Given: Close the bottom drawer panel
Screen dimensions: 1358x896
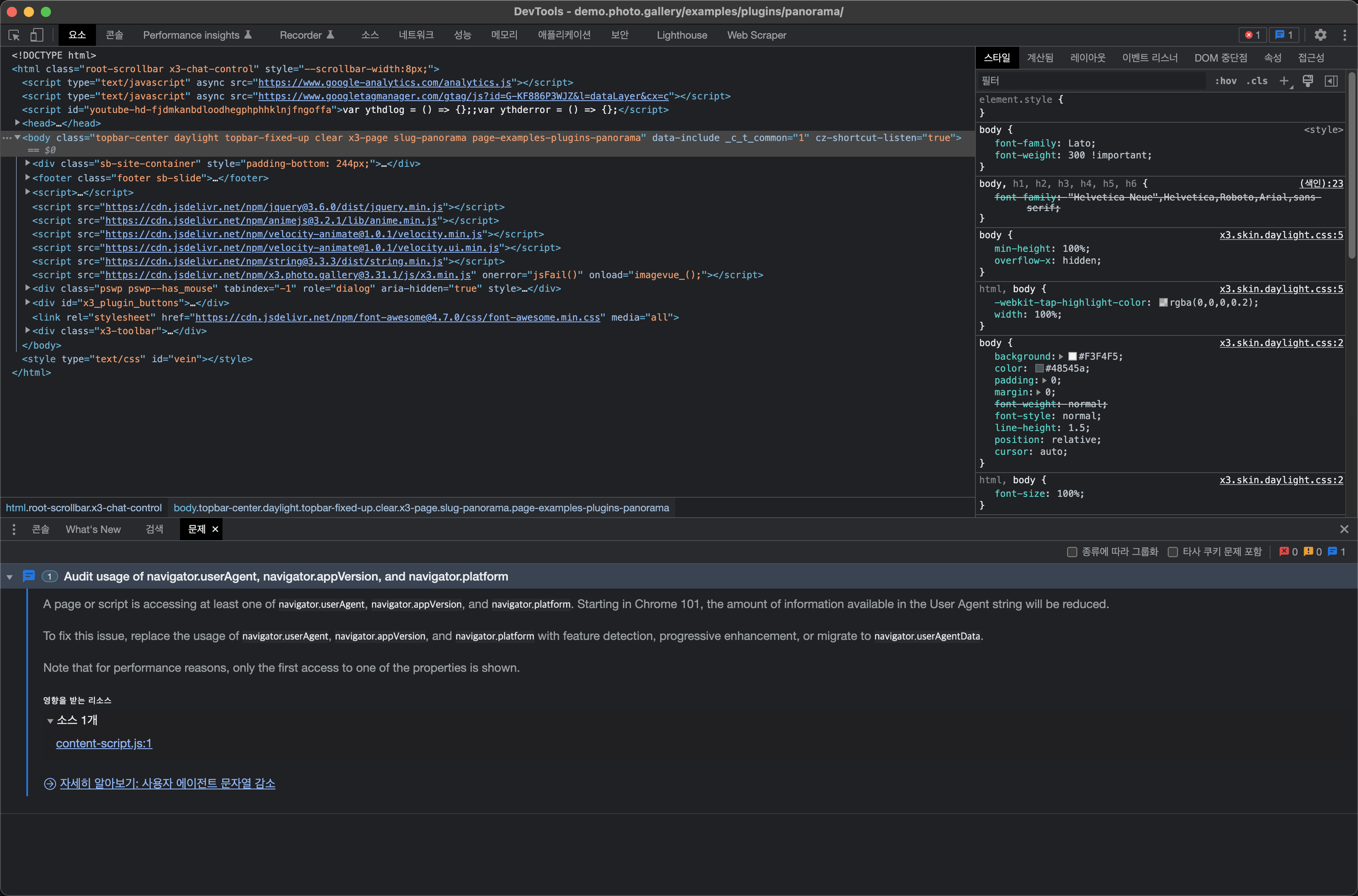Looking at the screenshot, I should point(1344,529).
